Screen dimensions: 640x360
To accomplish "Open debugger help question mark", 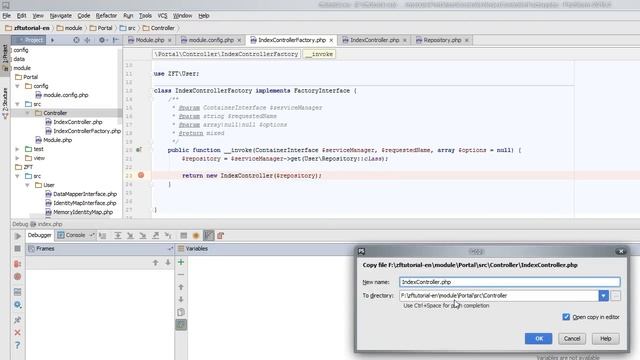I will (x=18, y=345).
